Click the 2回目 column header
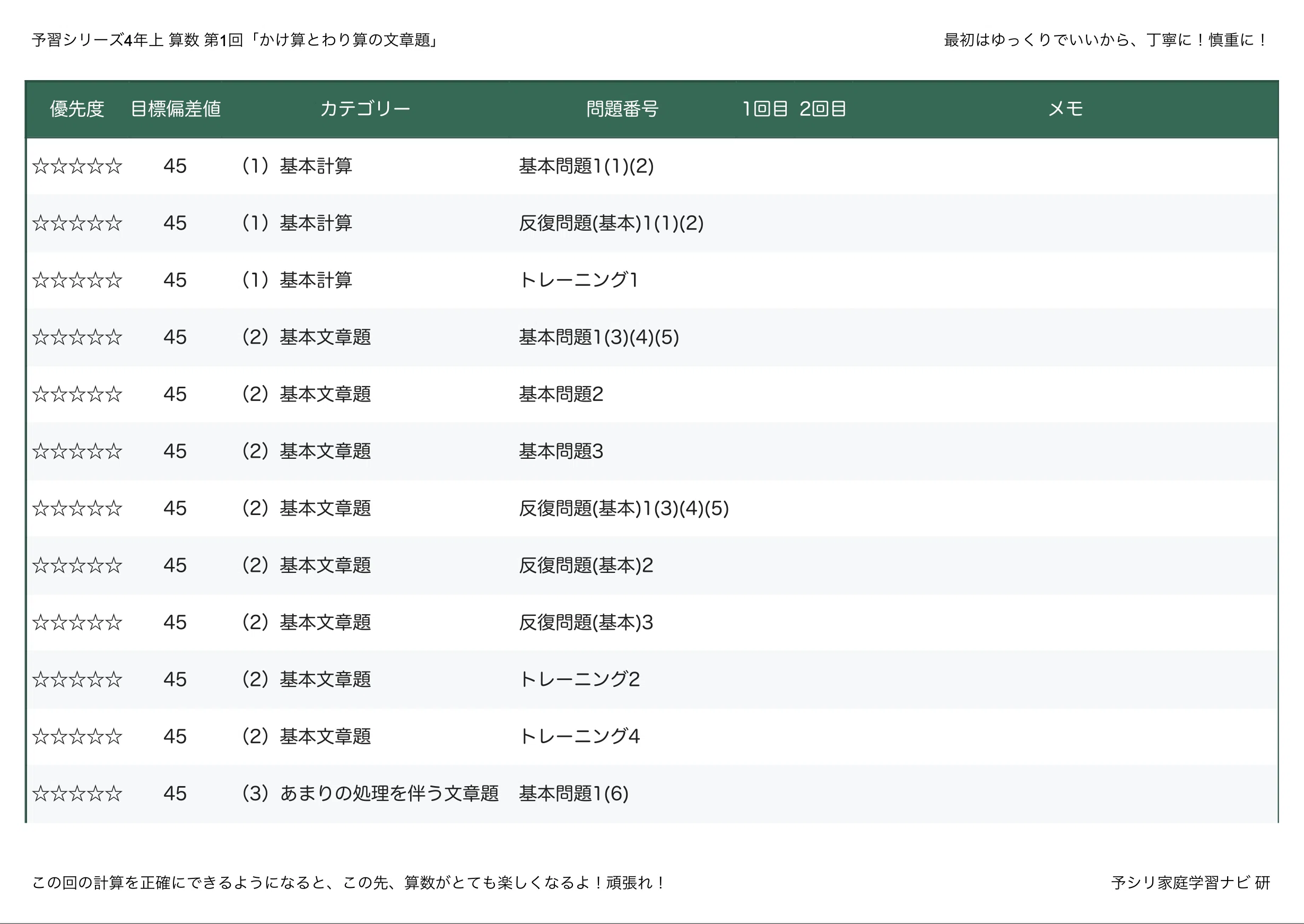Viewport: 1304px width, 924px height. (x=823, y=109)
